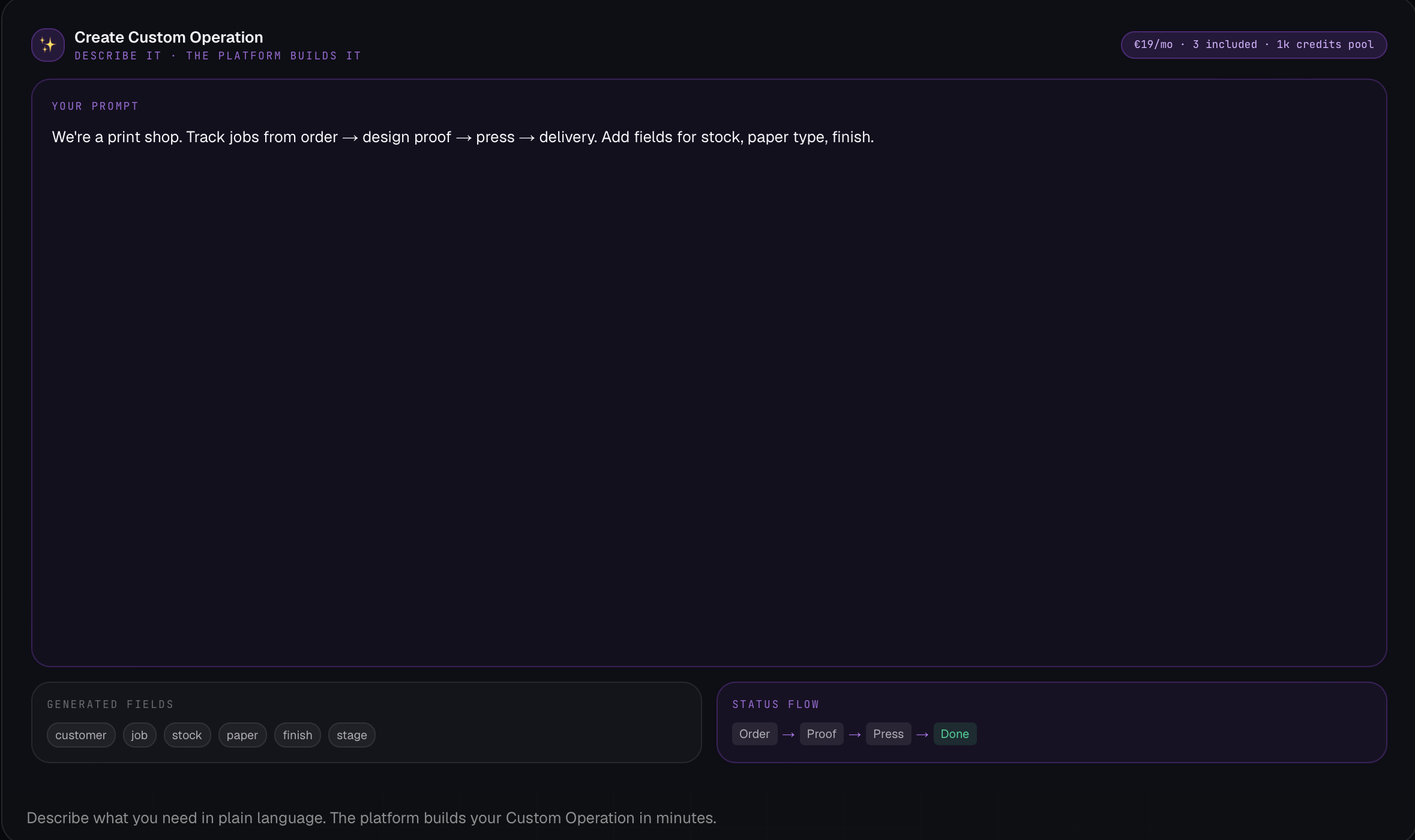Screen dimensions: 1415x840
Task: Click the GENERATED FIELDS label
Action: pos(110,704)
